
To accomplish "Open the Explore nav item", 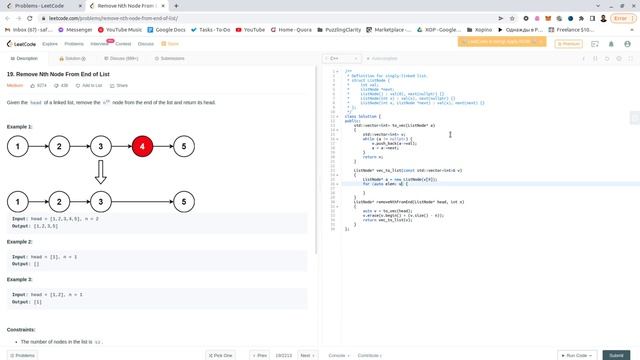I will pos(50,44).
